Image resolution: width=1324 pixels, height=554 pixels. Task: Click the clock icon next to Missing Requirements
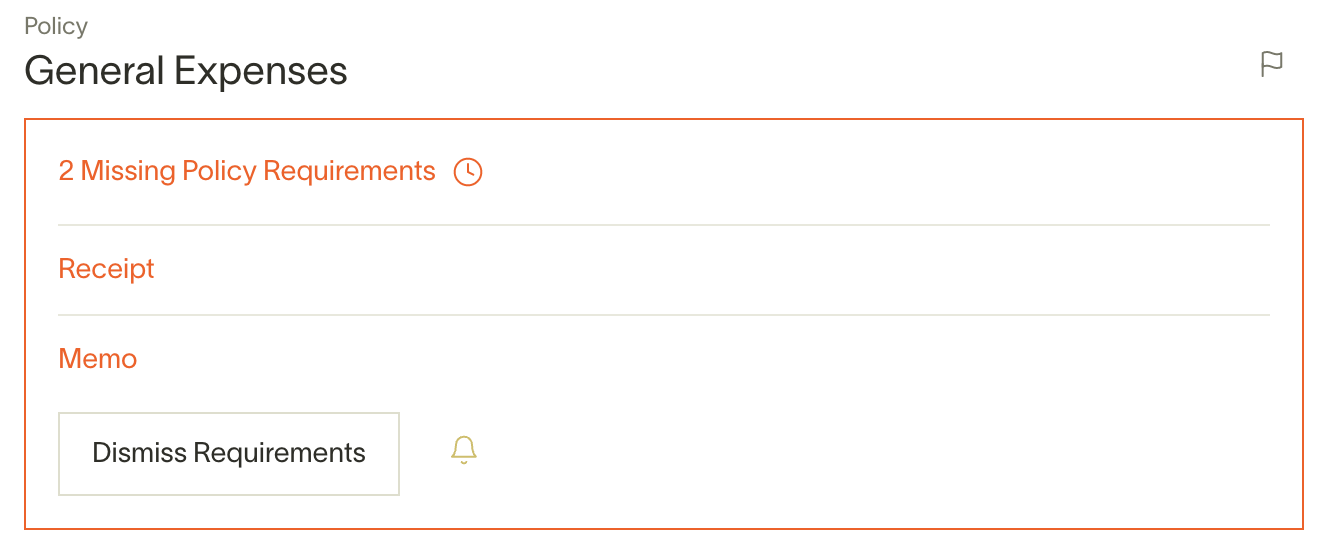coord(467,172)
